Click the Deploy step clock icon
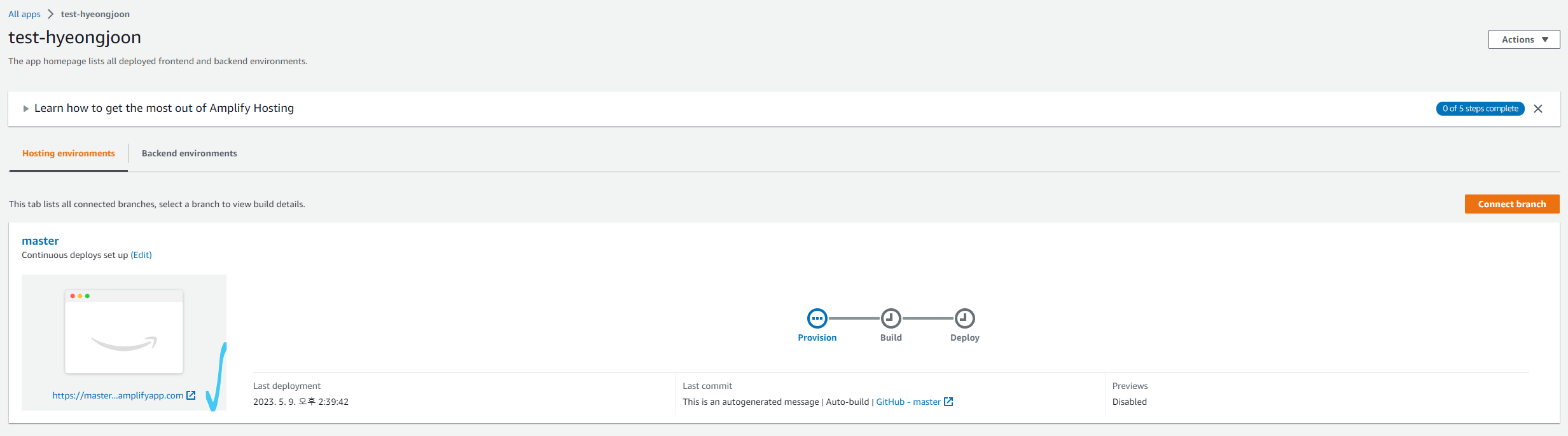Viewport: 1568px width, 436px height. click(964, 318)
